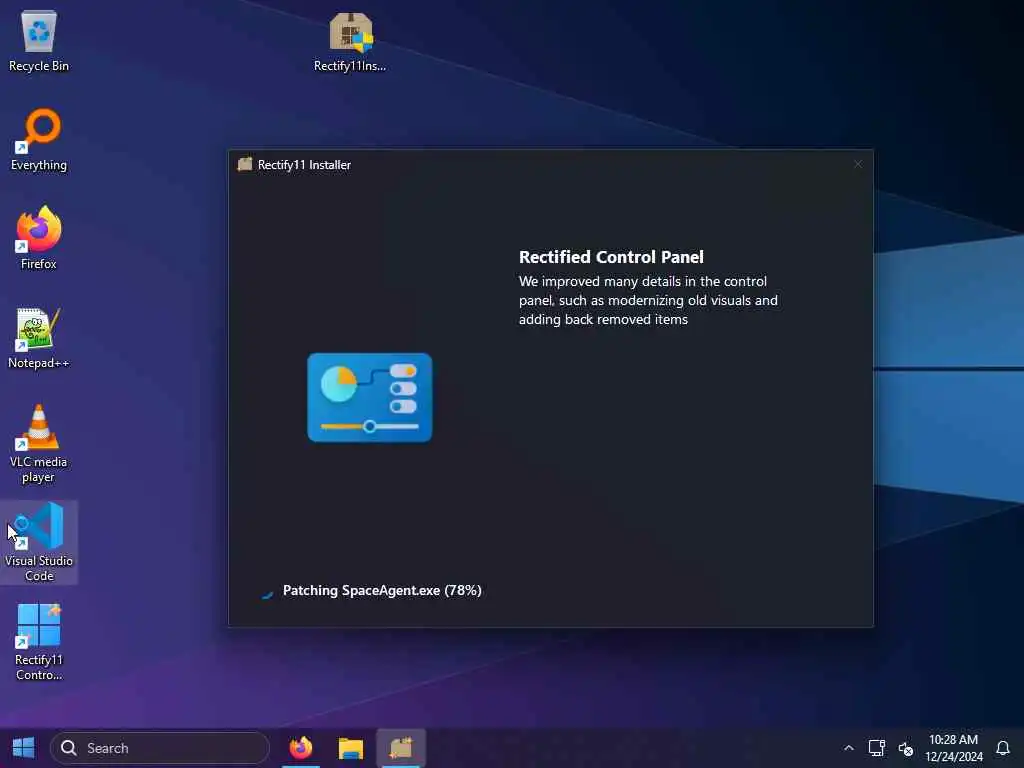Open File Explorer from the taskbar
The width and height of the screenshot is (1024, 768).
point(351,748)
